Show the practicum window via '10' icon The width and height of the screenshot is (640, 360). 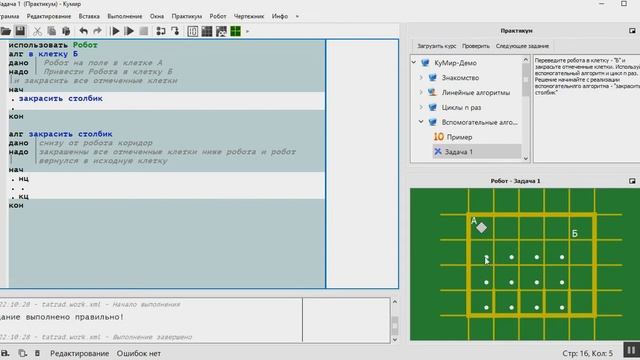coord(193,31)
